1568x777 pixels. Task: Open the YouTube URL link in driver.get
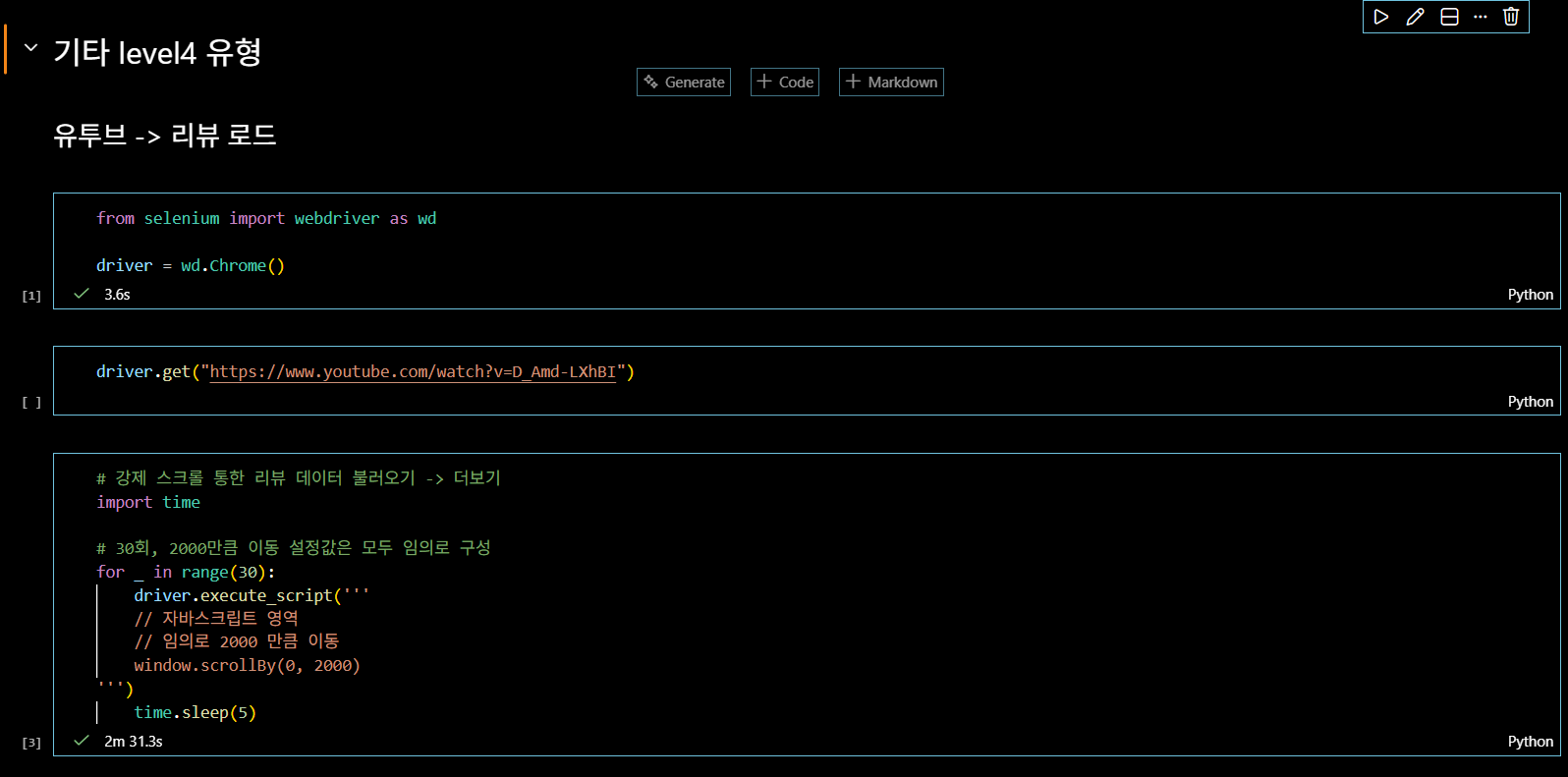pyautogui.click(x=413, y=371)
